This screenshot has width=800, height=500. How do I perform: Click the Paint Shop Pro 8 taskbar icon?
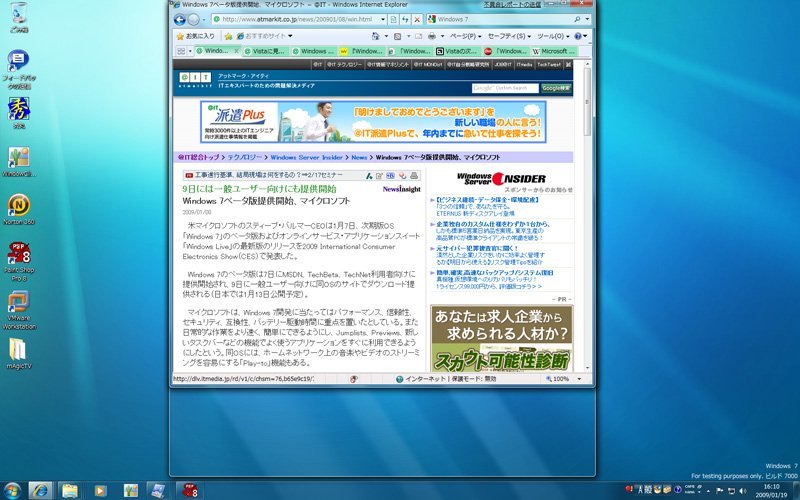189,491
